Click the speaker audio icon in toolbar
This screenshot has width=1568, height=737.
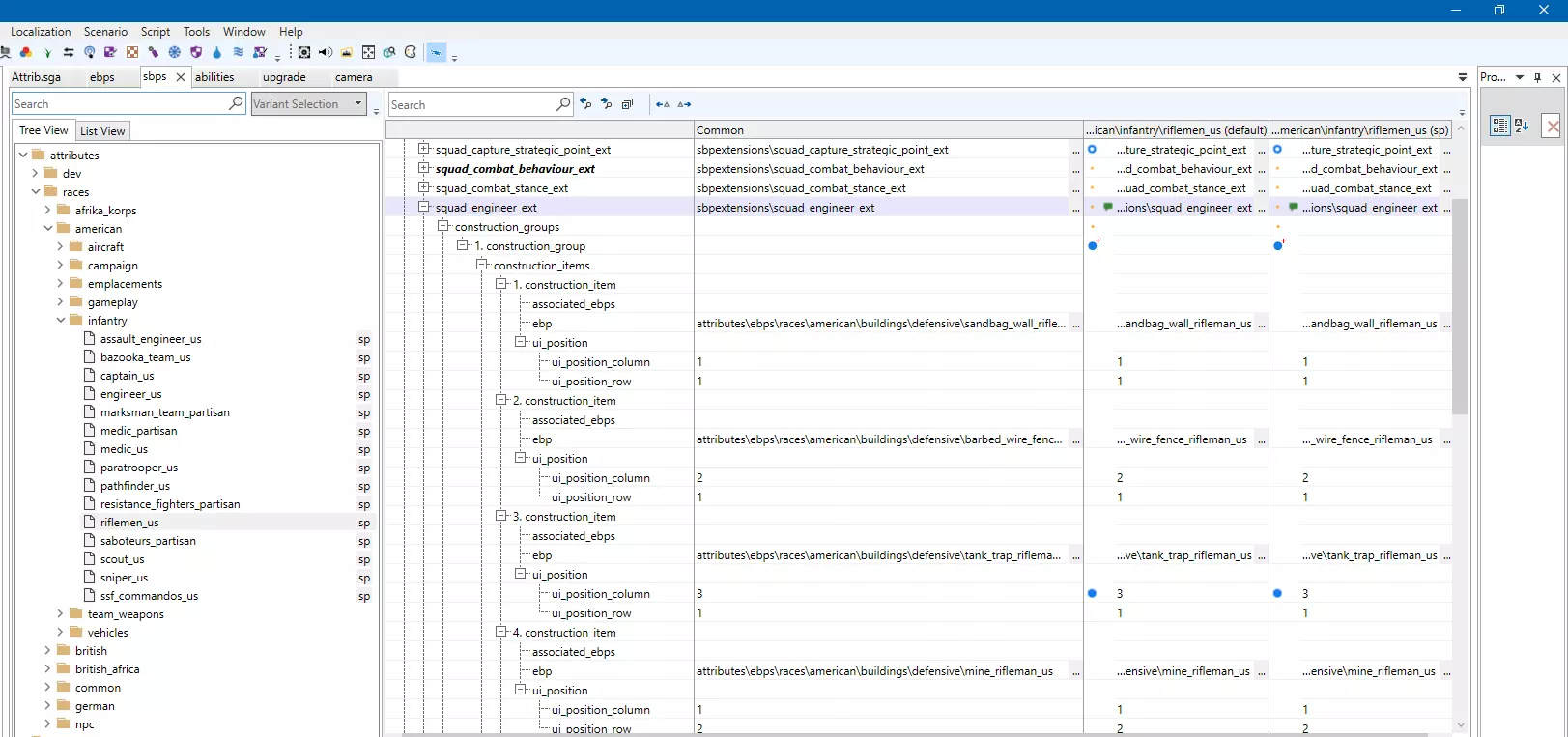click(326, 52)
